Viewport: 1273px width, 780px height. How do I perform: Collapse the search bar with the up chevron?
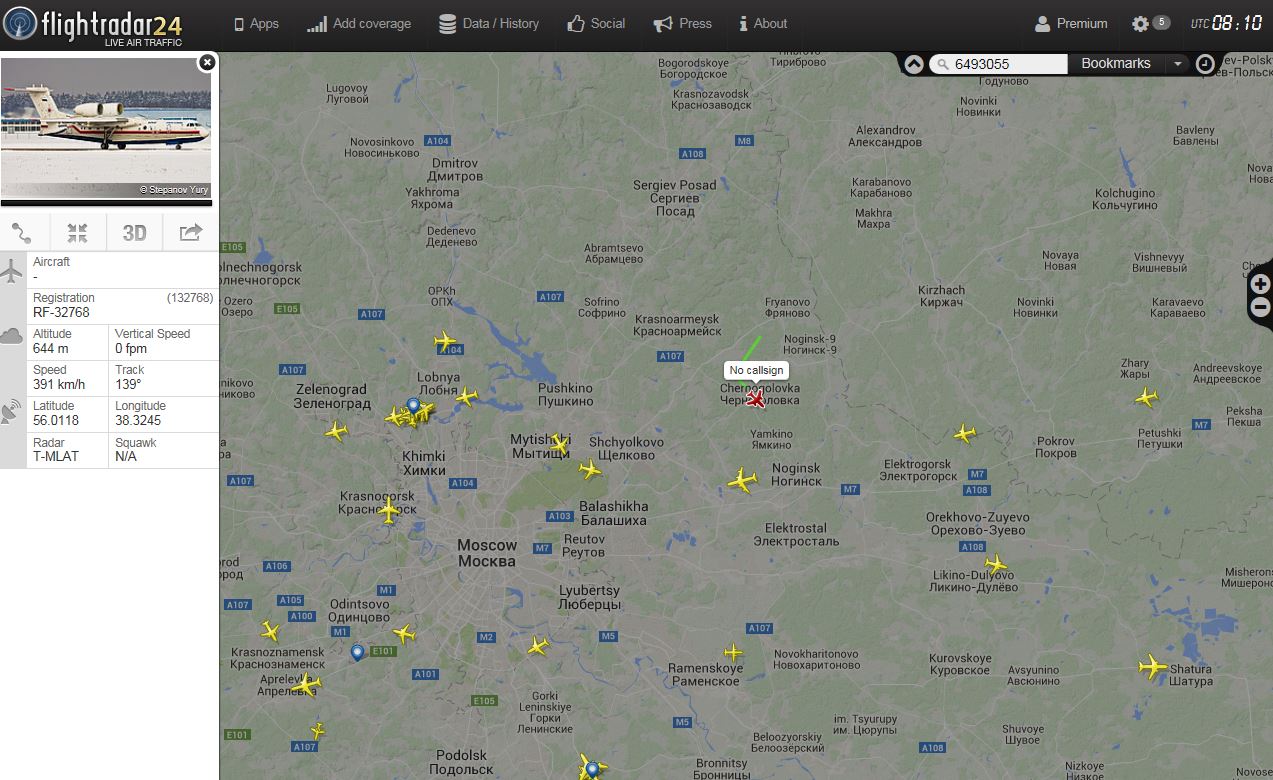(914, 64)
